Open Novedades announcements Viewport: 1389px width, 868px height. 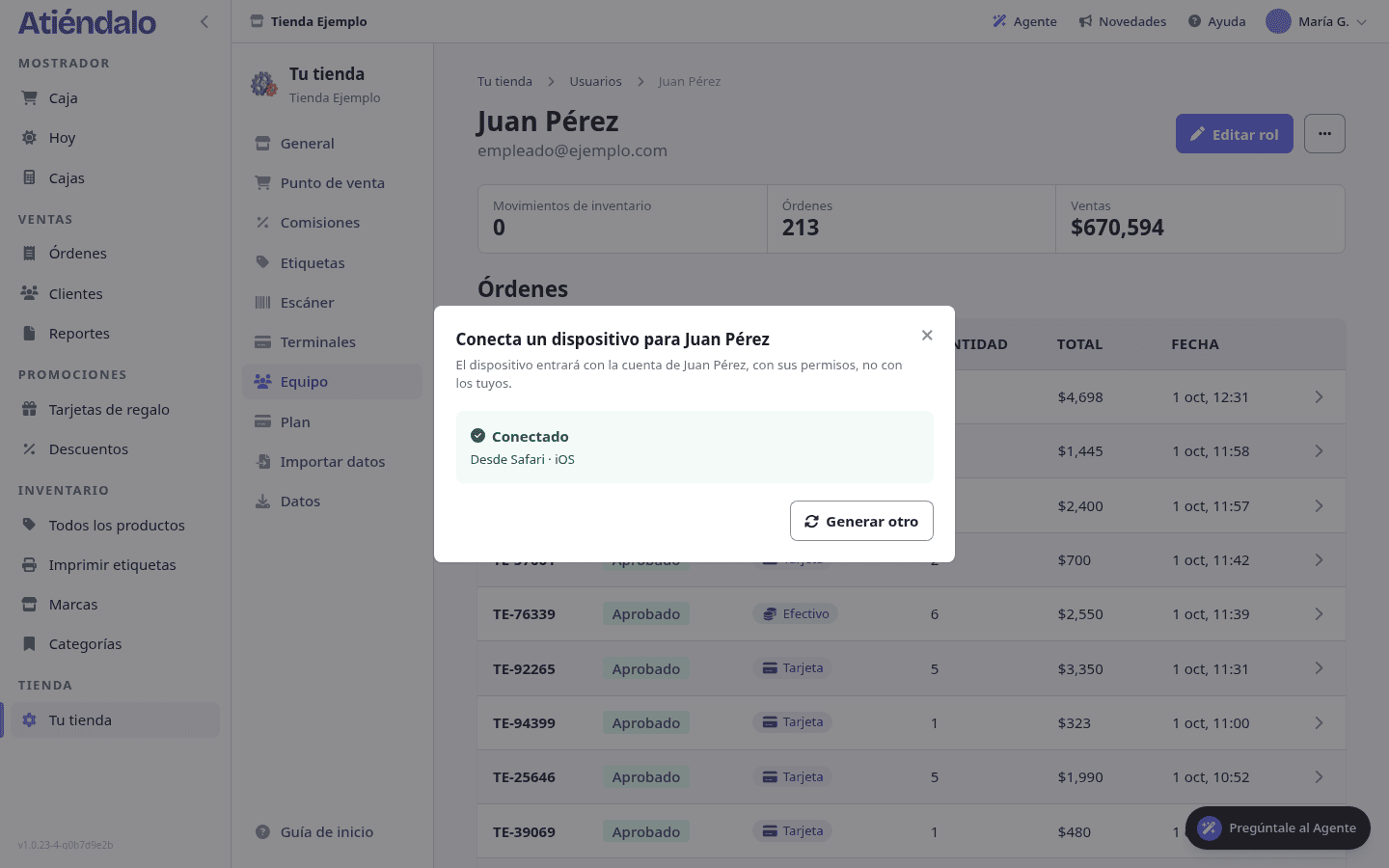[1122, 21]
